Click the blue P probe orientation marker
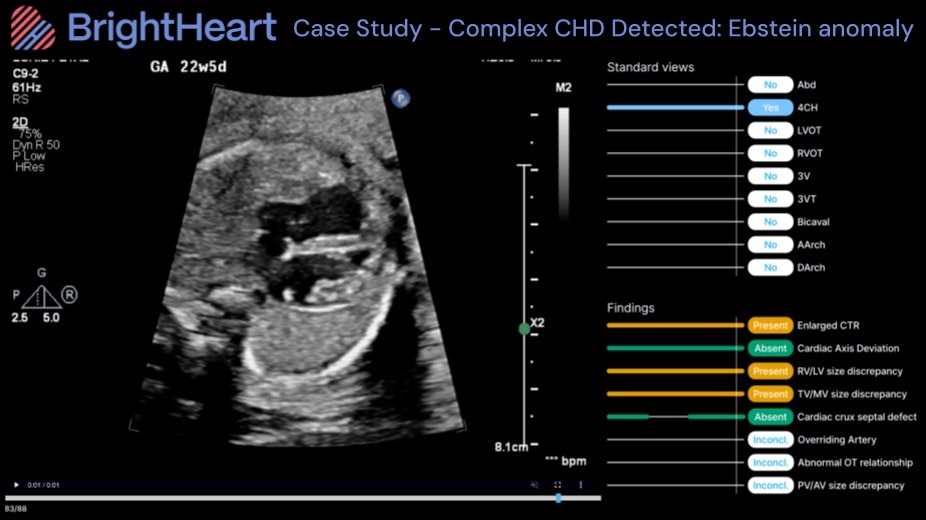 [401, 98]
